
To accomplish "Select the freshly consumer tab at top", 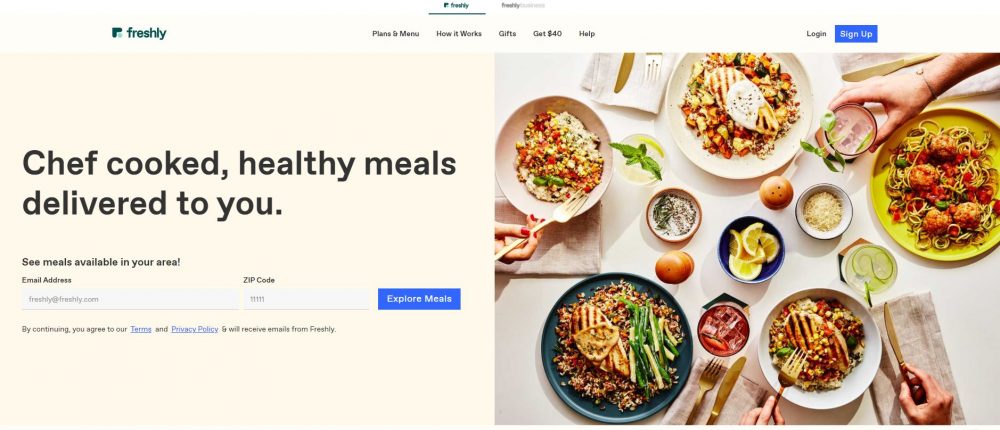I will click(x=457, y=6).
